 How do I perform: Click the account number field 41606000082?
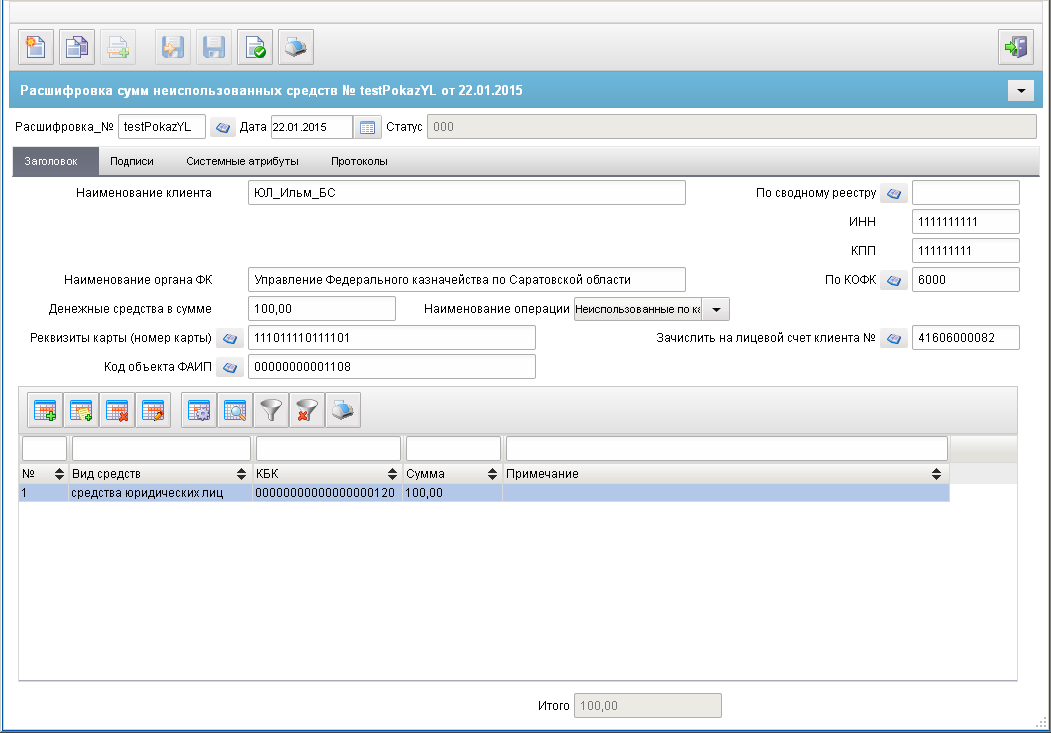966,338
